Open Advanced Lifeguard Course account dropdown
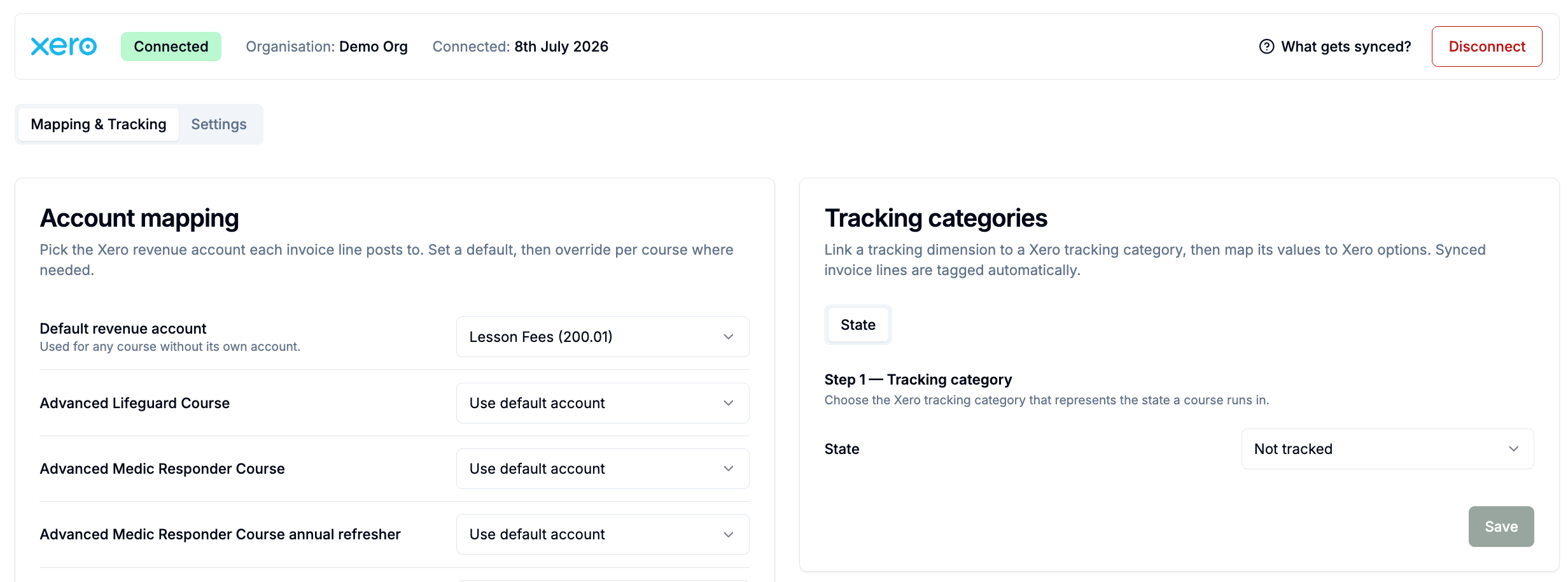Image resolution: width=1568 pixels, height=582 pixels. point(603,403)
